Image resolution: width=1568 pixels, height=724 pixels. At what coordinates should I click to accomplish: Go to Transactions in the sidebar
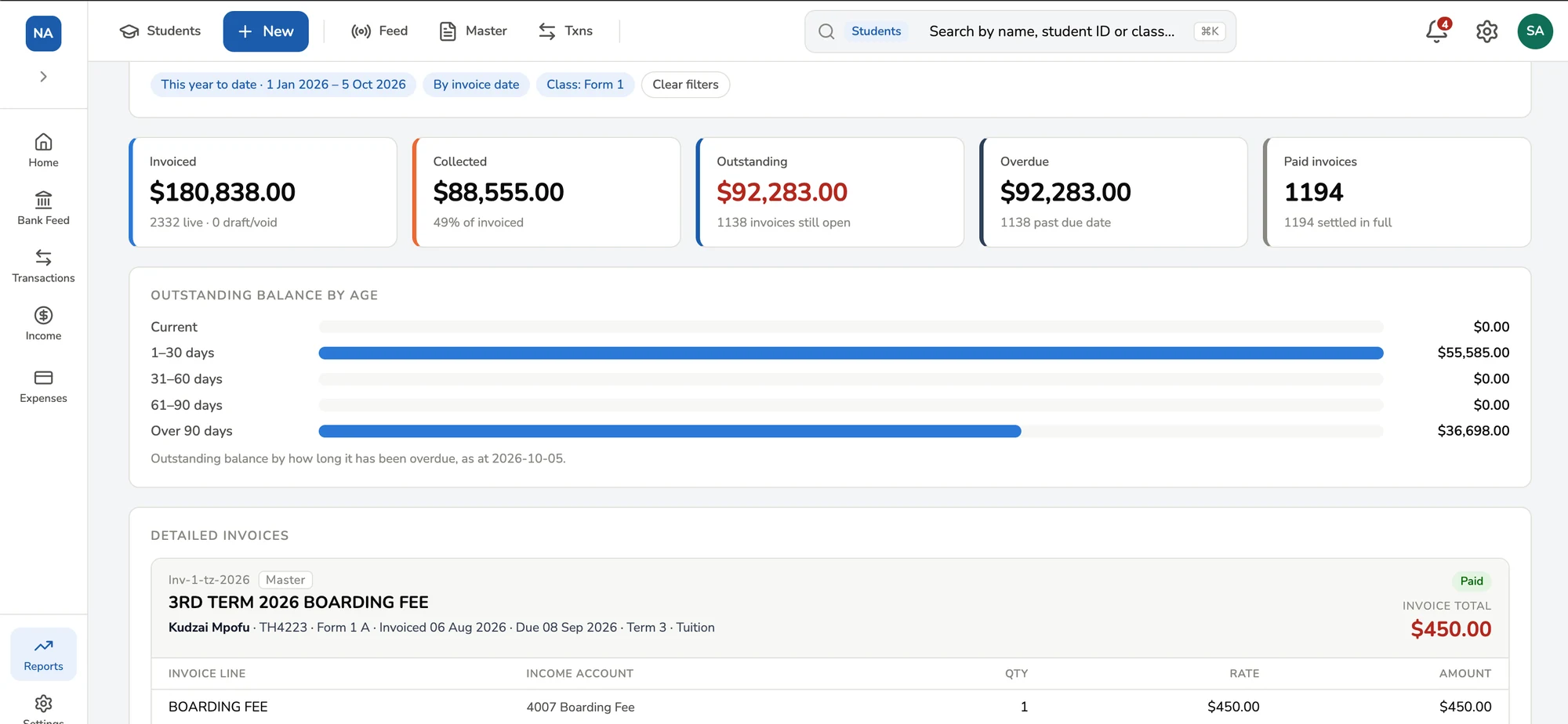point(43,266)
